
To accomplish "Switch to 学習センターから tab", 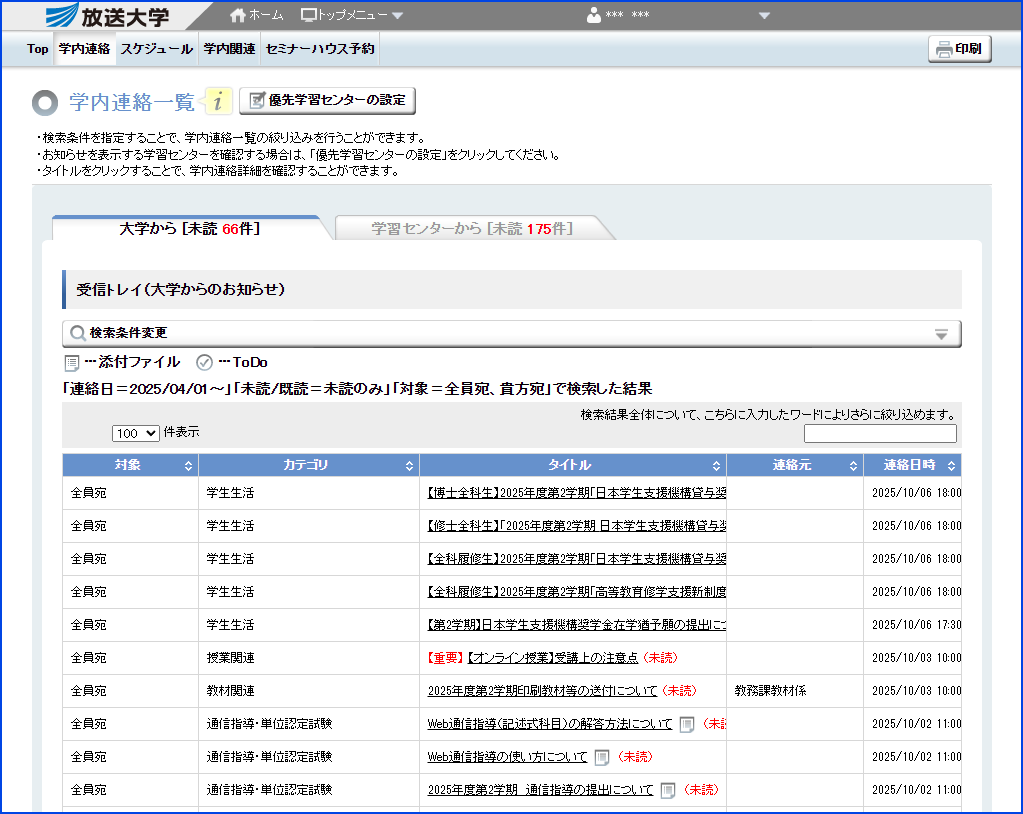I will click(472, 229).
